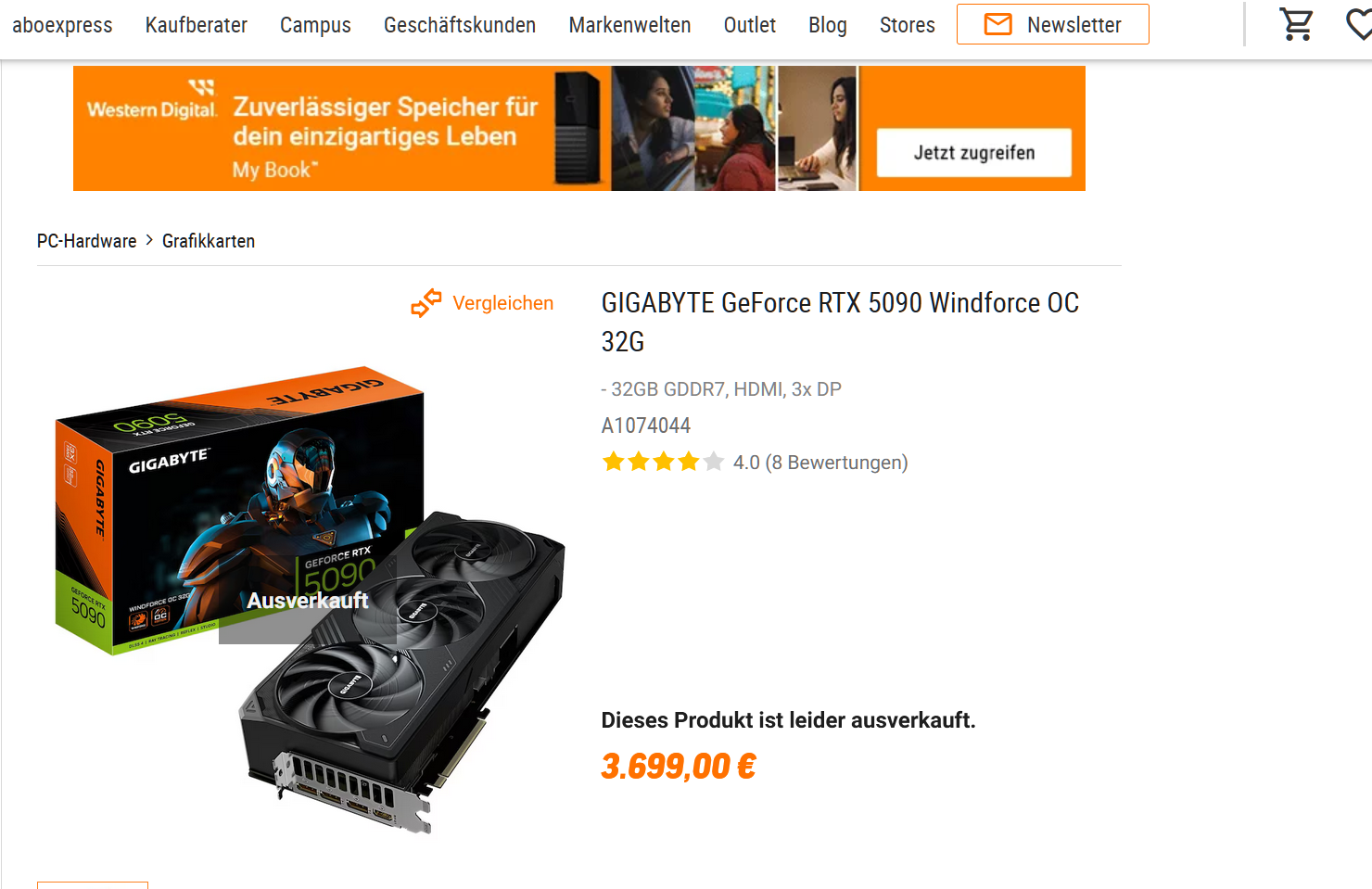
Task: Navigate to Grafikkarten breadcrumb
Action: click(209, 241)
